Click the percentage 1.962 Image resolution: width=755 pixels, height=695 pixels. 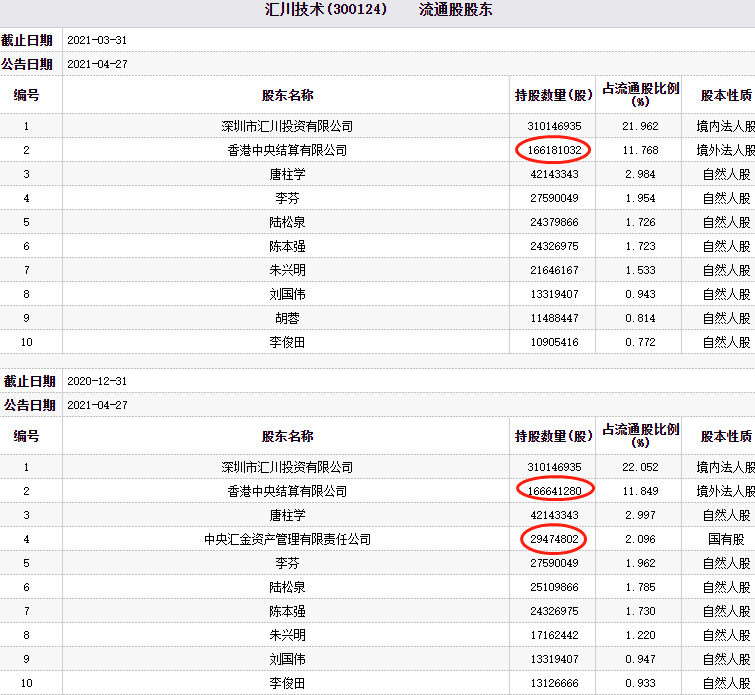click(x=640, y=563)
